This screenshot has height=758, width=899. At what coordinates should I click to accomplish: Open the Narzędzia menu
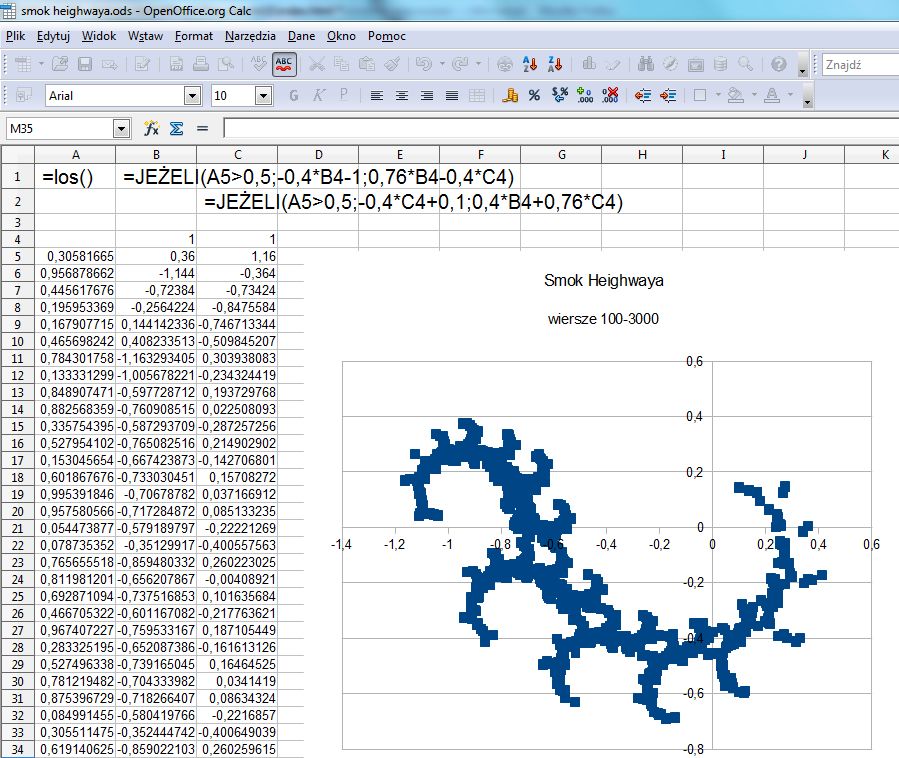pos(250,36)
